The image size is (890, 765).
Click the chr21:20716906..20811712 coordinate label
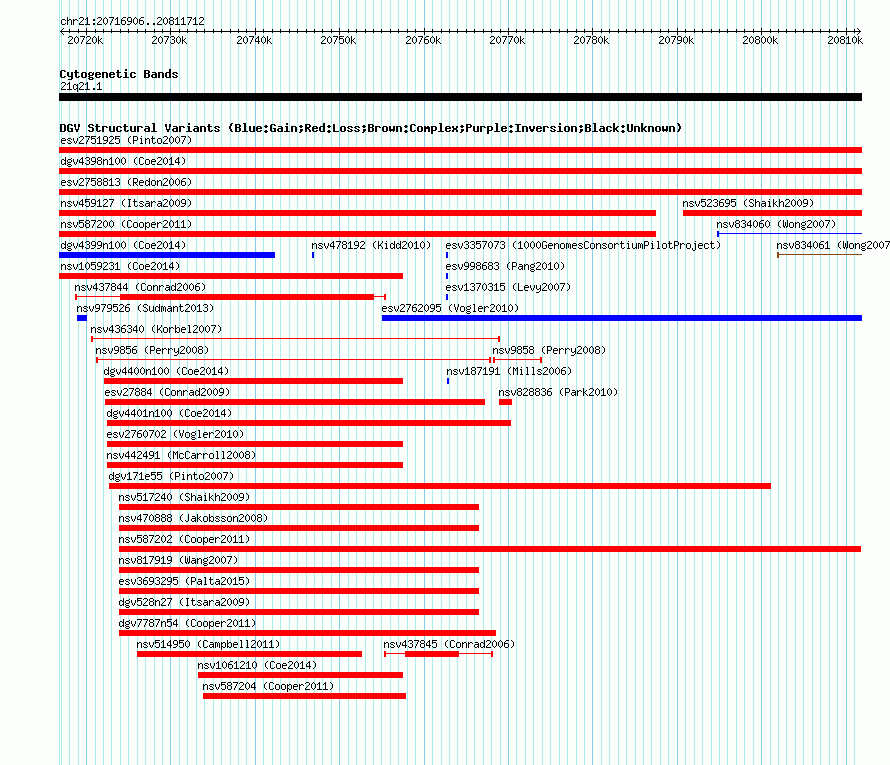[x=132, y=21]
